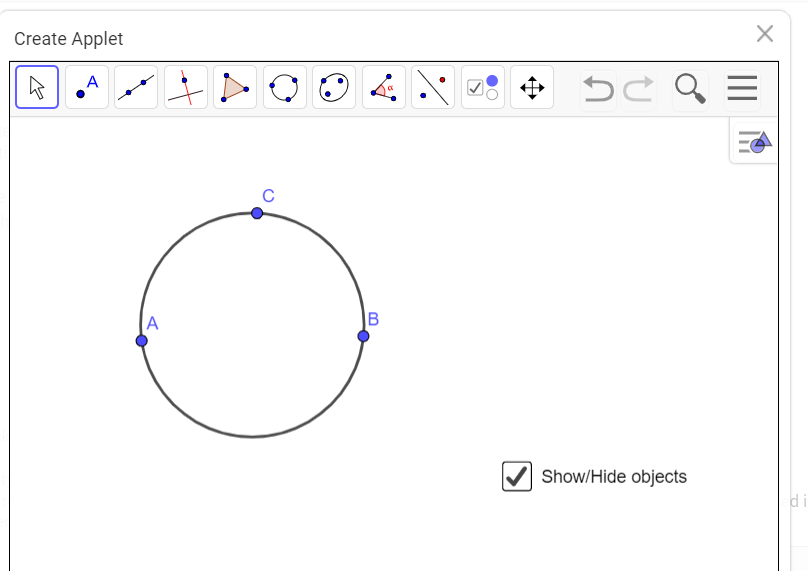Close the Create Applet dialog
Screen dimensions: 808x571
click(765, 34)
